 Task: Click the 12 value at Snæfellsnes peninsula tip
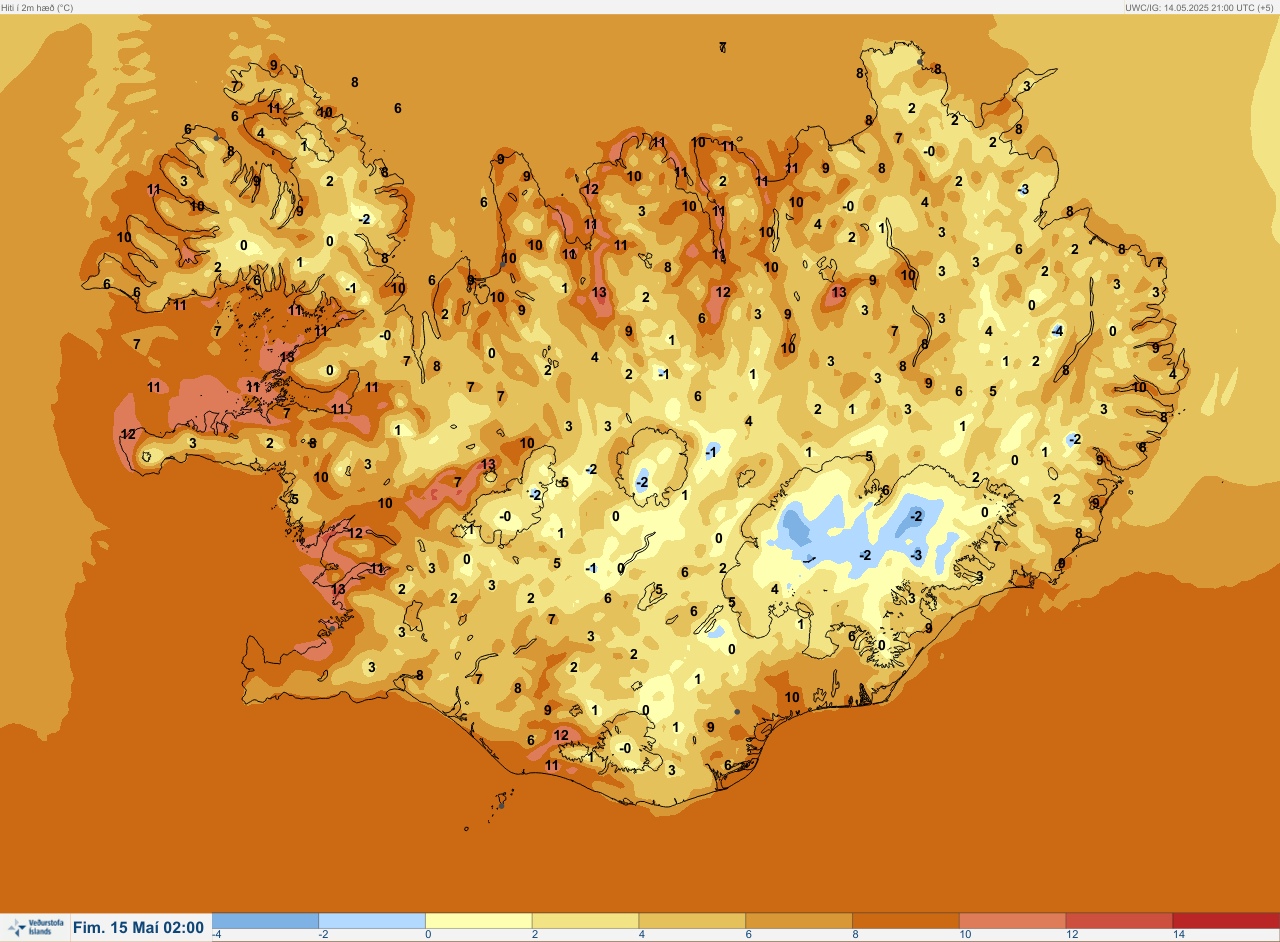point(128,434)
